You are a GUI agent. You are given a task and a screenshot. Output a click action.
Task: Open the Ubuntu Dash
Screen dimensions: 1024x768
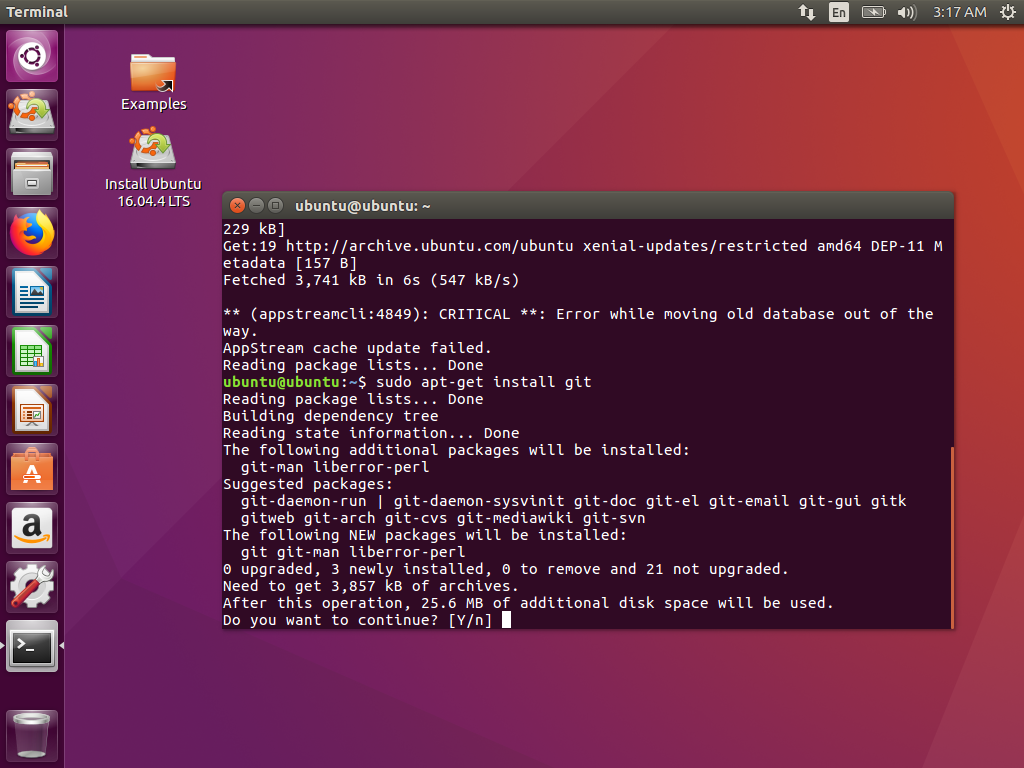[x=31, y=55]
